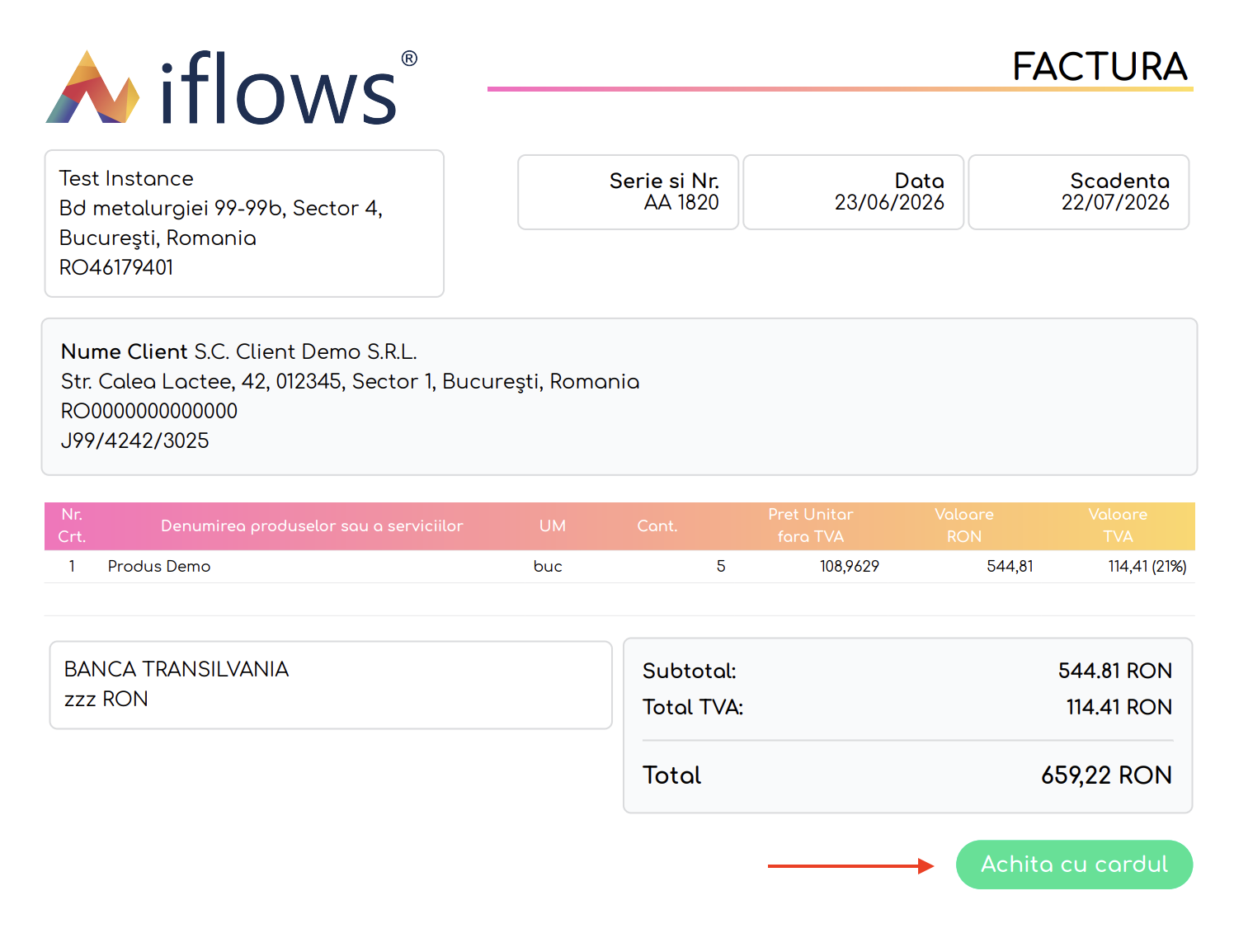Click the Achita cu cardul button
The image size is (1234, 952).
point(1074,865)
